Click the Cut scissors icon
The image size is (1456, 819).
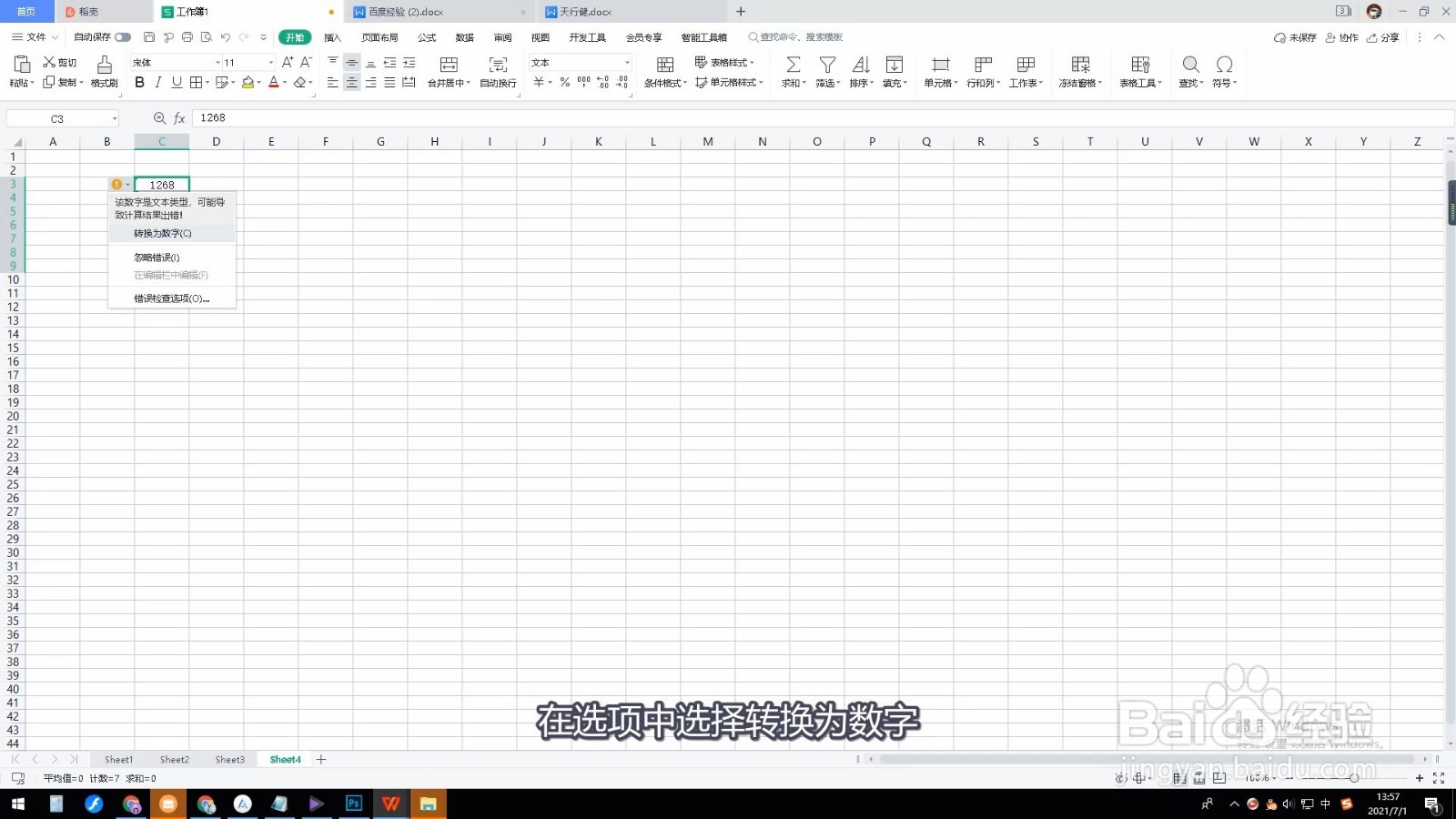(x=49, y=62)
